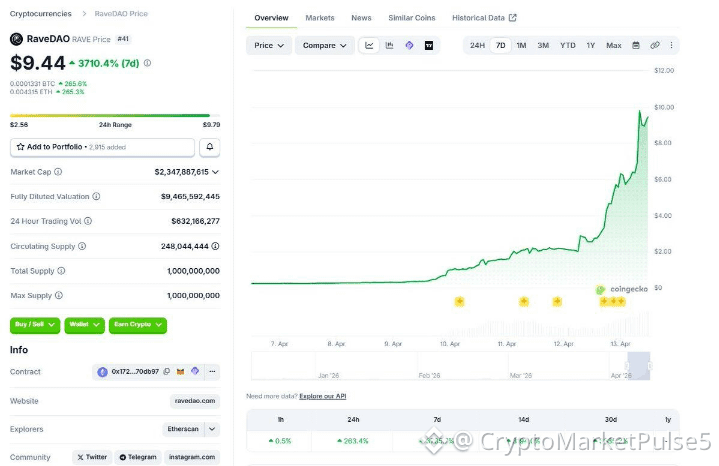Viewport: 719px width, 466px height.
Task: Expand the Explorers dropdown arrow
Action: 212,429
